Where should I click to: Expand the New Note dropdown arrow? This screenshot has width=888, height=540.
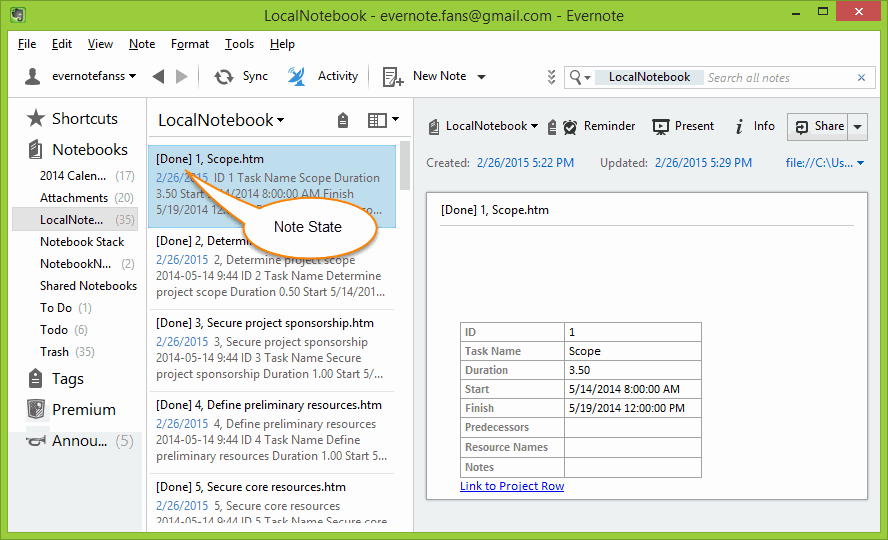(x=481, y=77)
